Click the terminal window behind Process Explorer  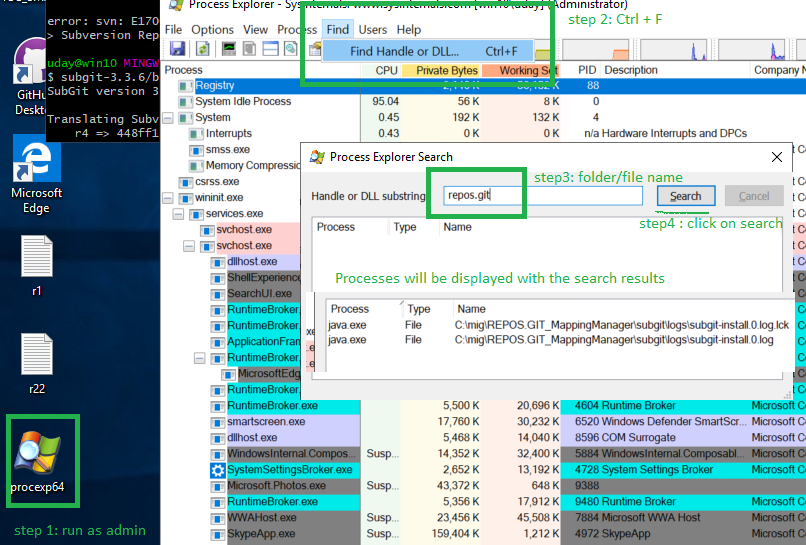click(x=103, y=72)
